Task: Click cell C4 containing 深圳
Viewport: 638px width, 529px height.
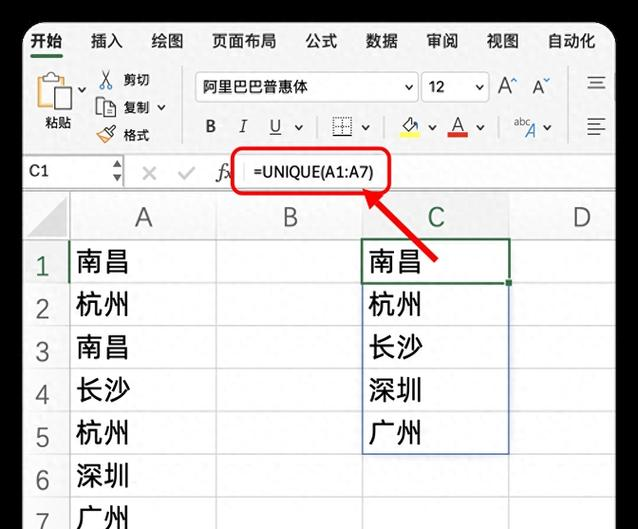Action: [436, 390]
